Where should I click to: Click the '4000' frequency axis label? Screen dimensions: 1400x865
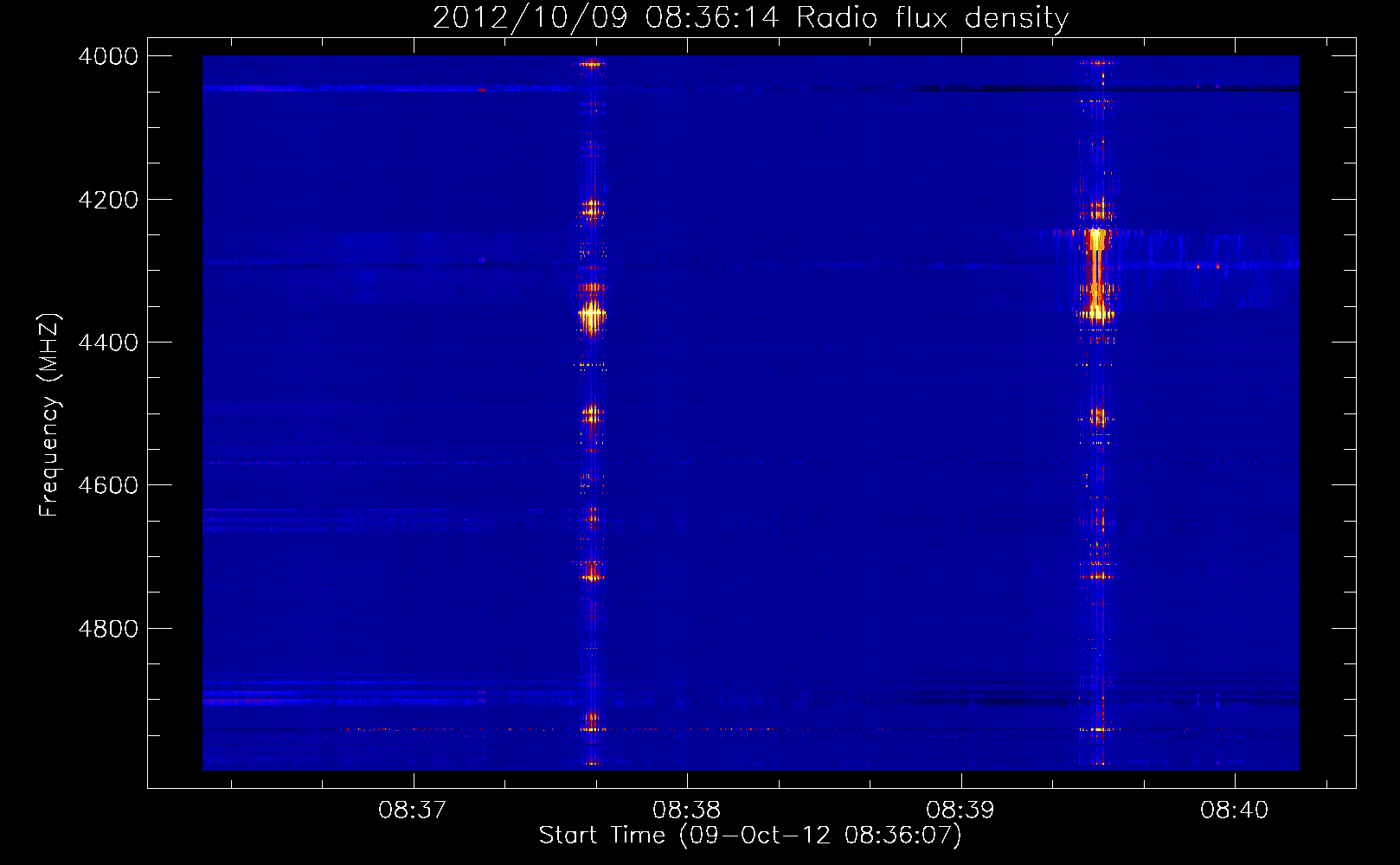point(108,56)
